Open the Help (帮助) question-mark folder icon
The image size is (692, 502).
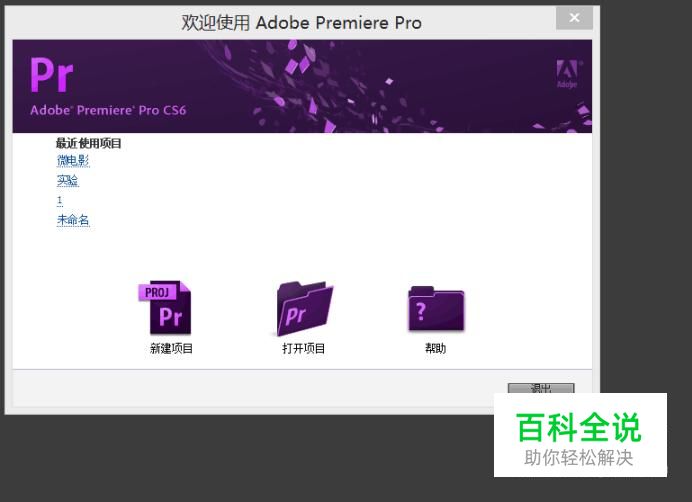(436, 309)
